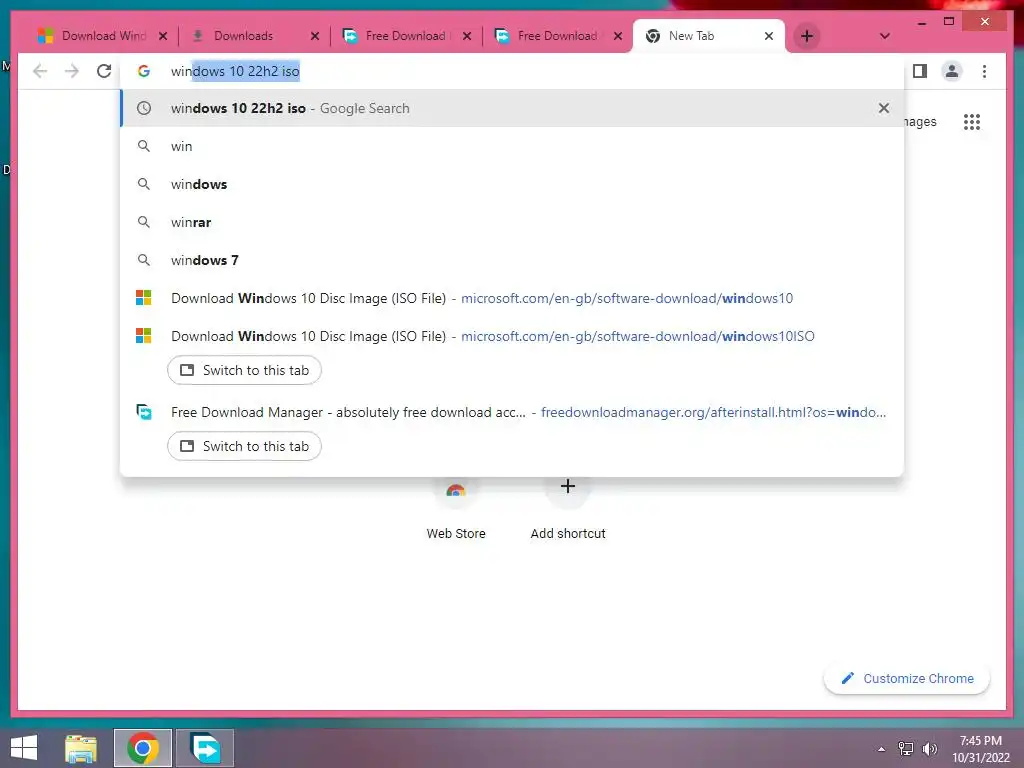Open the network tray icon
This screenshot has width=1024, height=768.
pyautogui.click(x=906, y=748)
